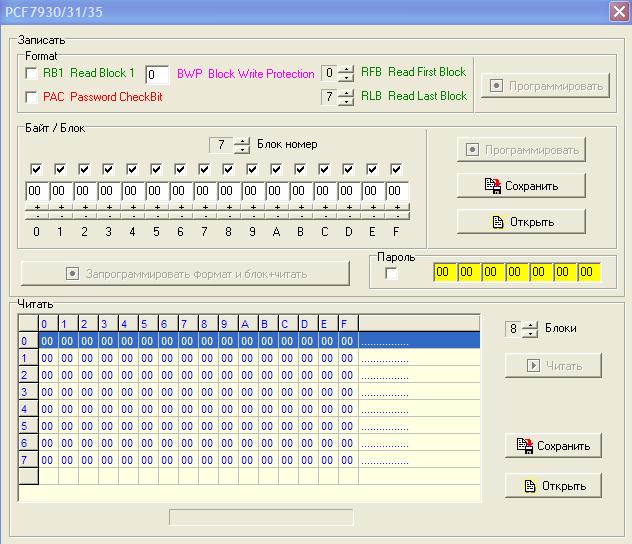Click cell row 2 column 0 in read table

(48, 375)
